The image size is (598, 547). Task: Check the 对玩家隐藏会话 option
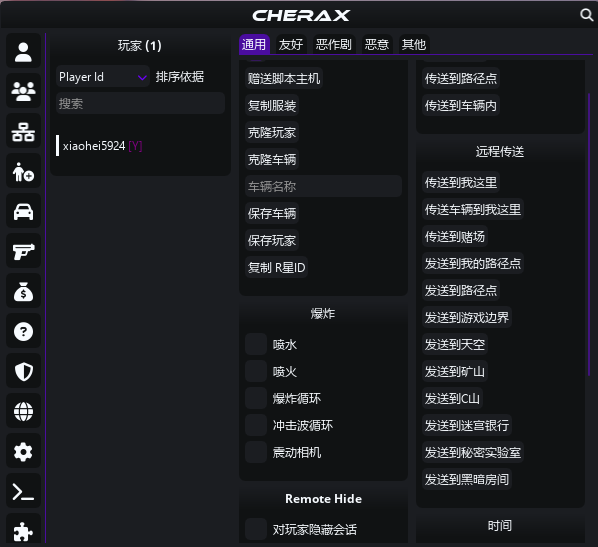tap(256, 529)
